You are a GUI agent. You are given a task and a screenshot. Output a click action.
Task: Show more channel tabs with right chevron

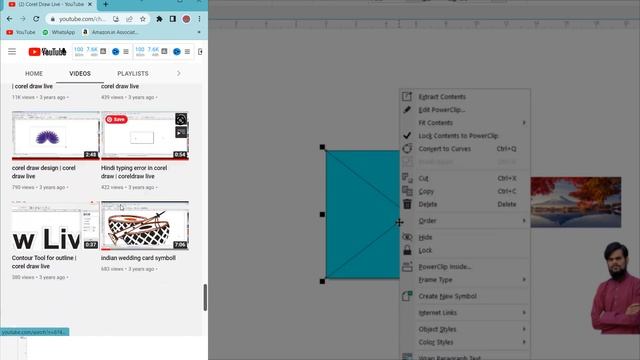click(178, 73)
